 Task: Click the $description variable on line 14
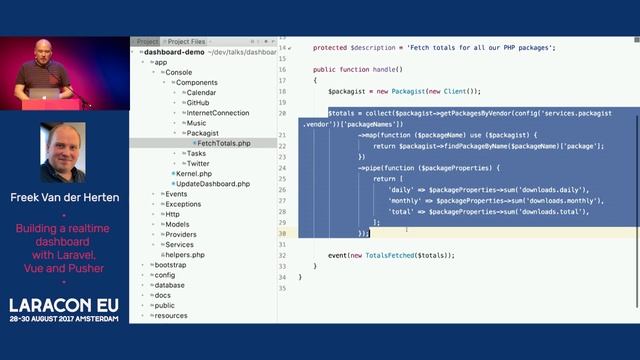[x=373, y=48]
